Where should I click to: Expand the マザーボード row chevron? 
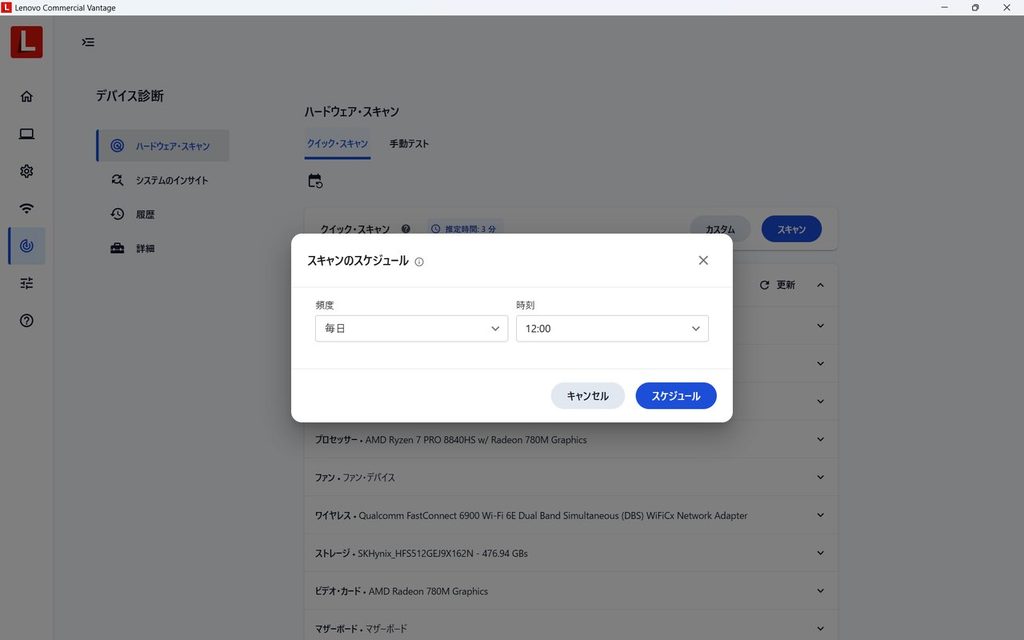(820, 629)
